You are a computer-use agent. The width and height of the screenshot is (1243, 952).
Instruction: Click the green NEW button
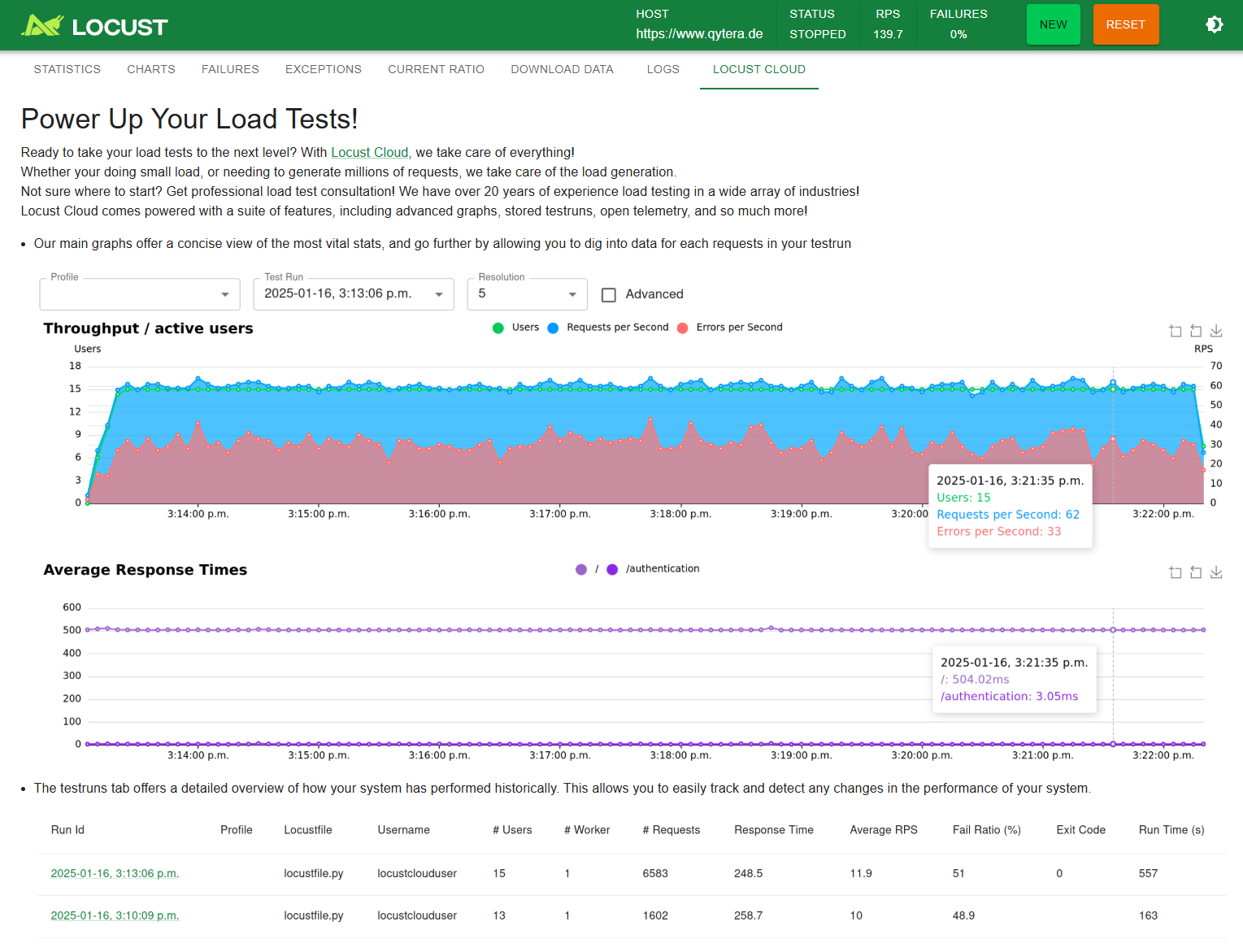(1053, 24)
